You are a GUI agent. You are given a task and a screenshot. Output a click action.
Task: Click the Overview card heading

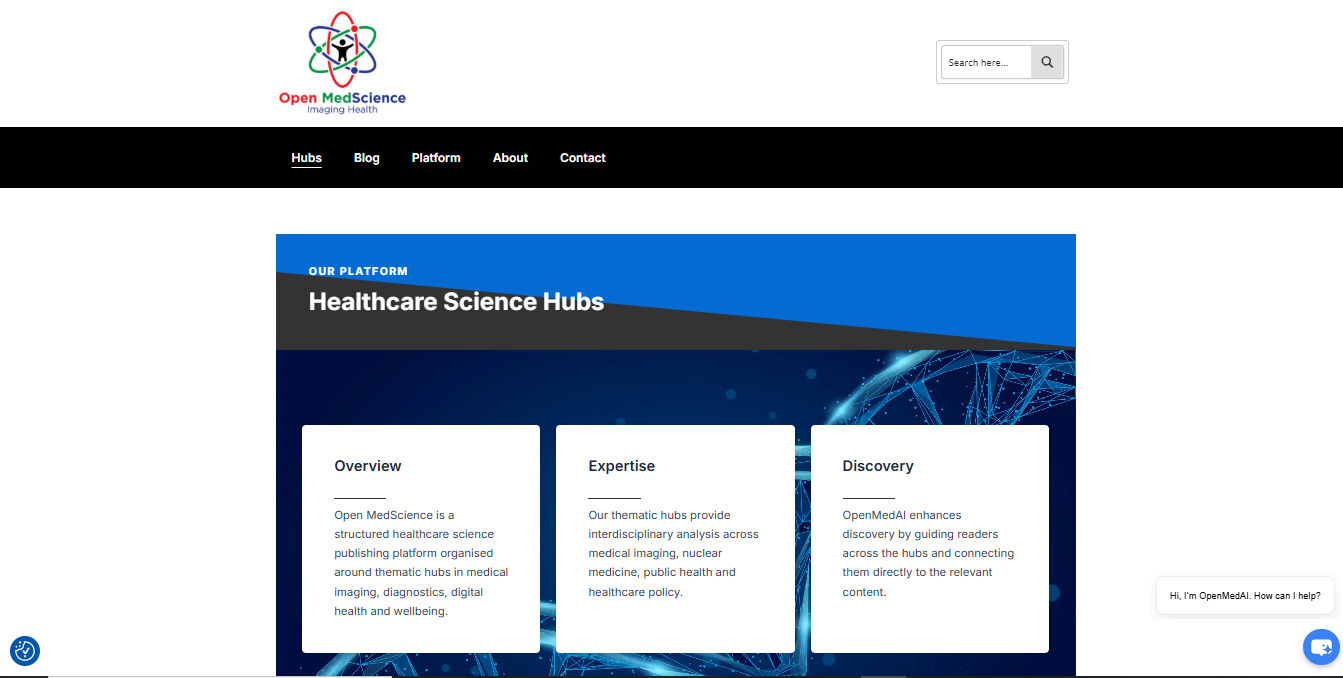click(368, 466)
